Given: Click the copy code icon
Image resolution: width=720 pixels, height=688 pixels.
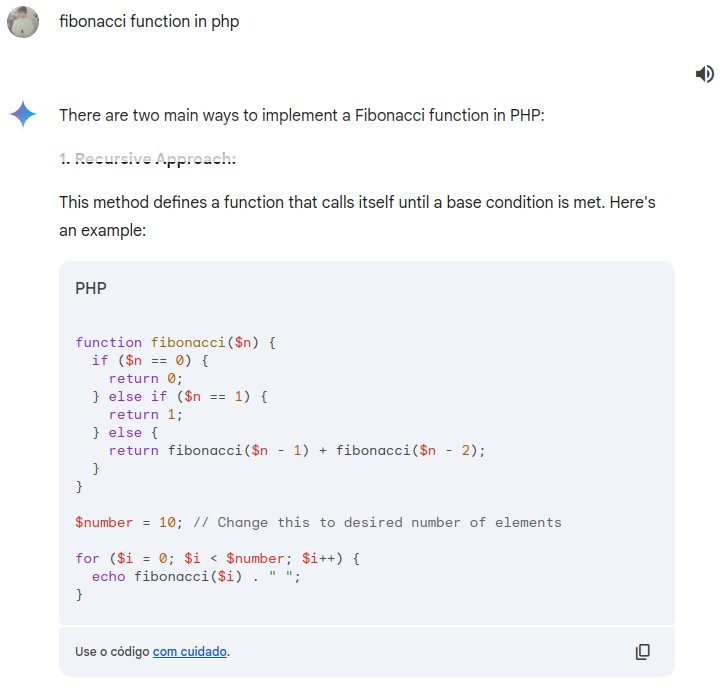Looking at the screenshot, I should [642, 651].
